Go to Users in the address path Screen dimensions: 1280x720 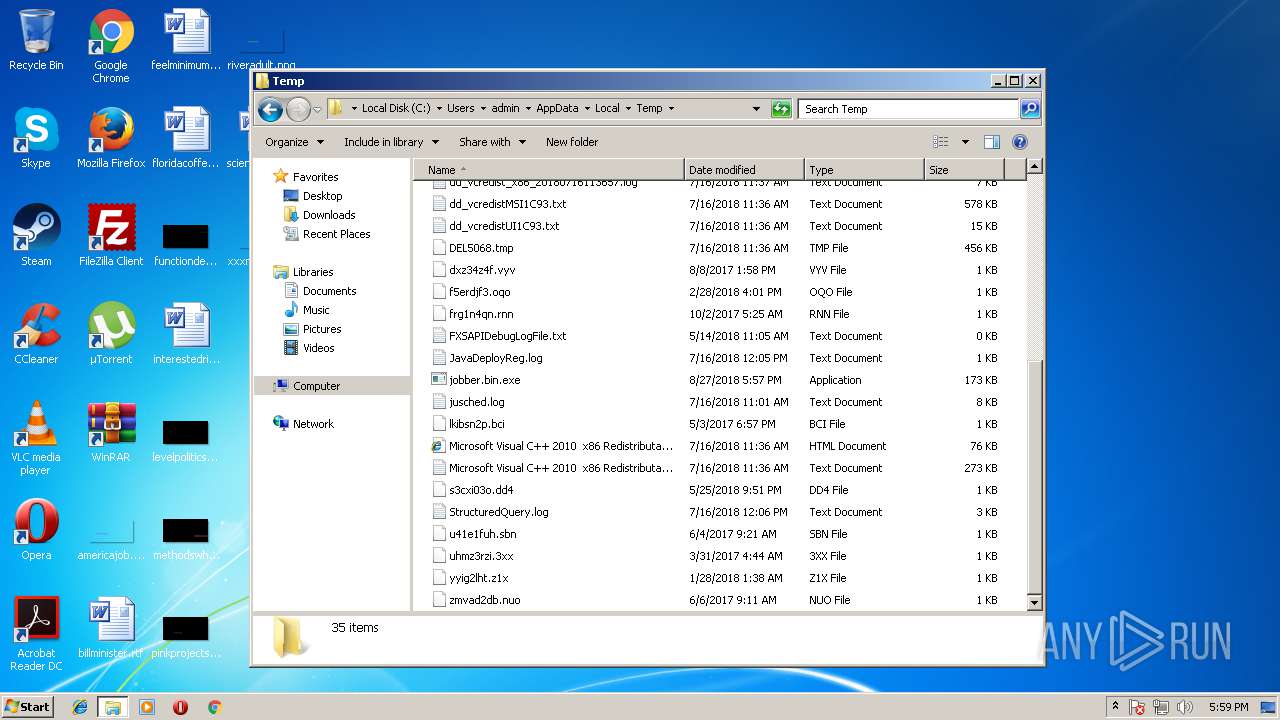coord(461,109)
